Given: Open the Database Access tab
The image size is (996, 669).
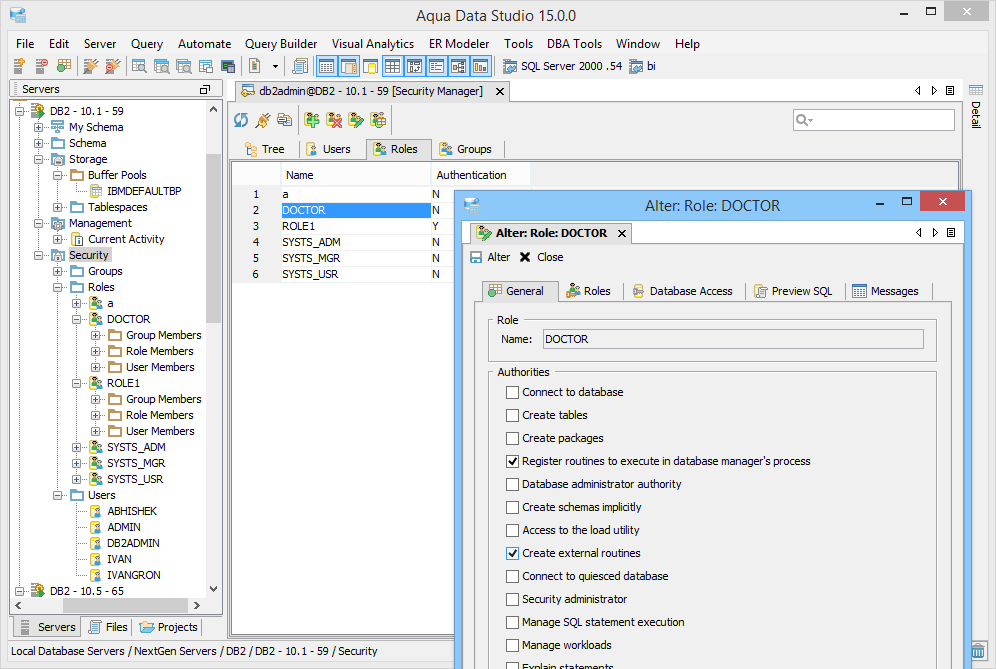Looking at the screenshot, I should (682, 291).
